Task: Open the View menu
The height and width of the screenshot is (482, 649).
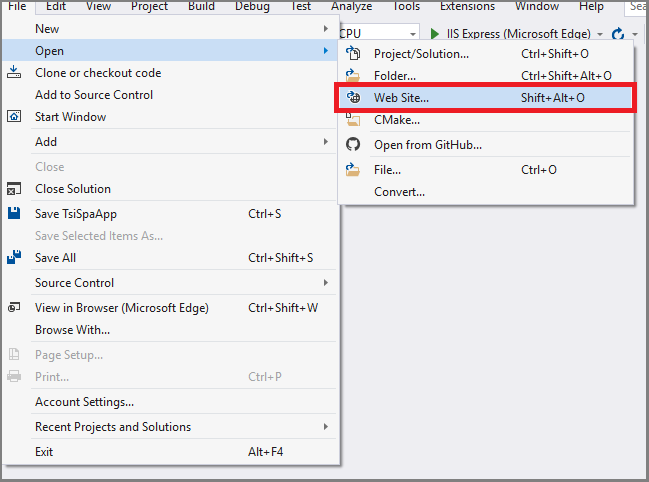Action: 99,6
